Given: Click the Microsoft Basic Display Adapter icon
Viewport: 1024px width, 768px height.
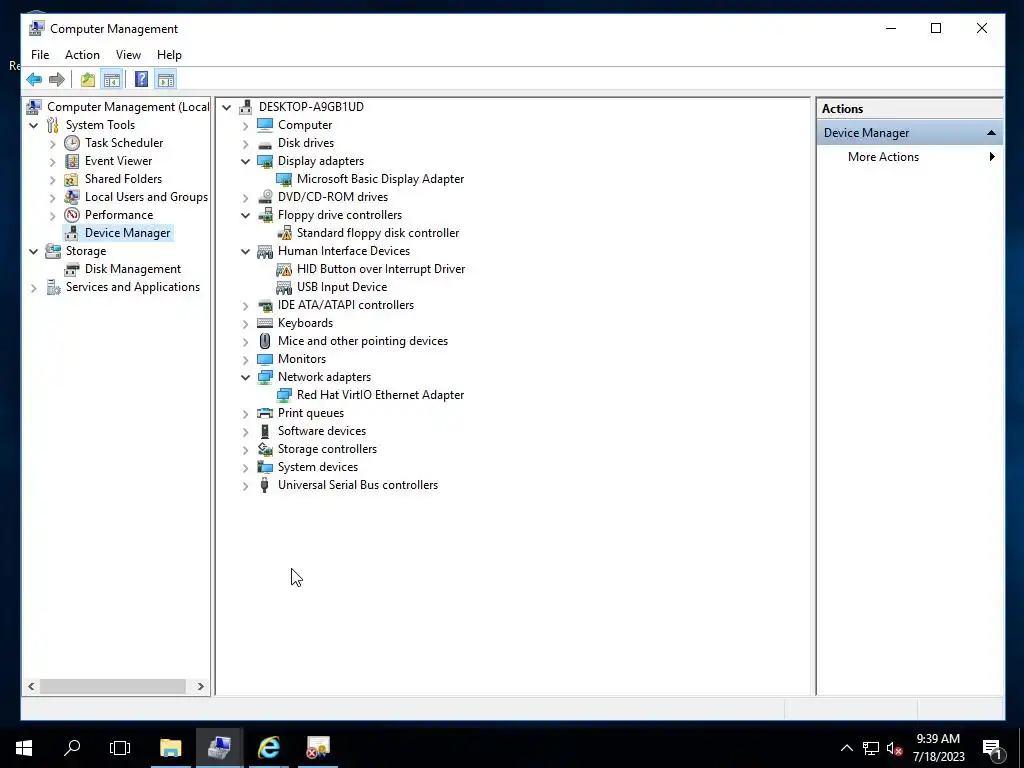Looking at the screenshot, I should [x=284, y=179].
